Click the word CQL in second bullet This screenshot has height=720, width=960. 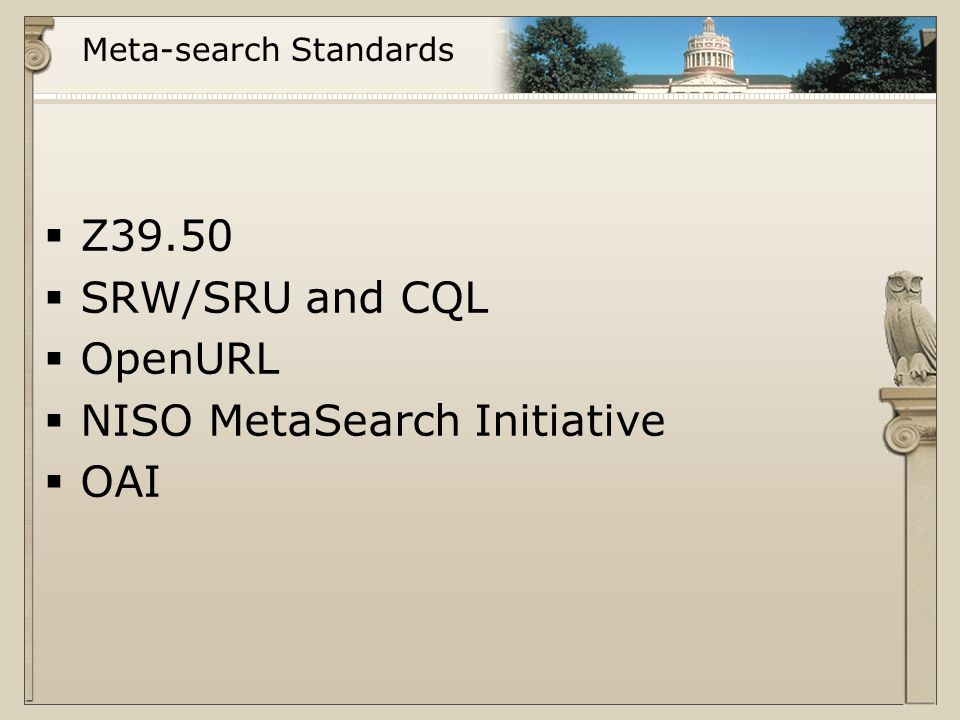[444, 299]
